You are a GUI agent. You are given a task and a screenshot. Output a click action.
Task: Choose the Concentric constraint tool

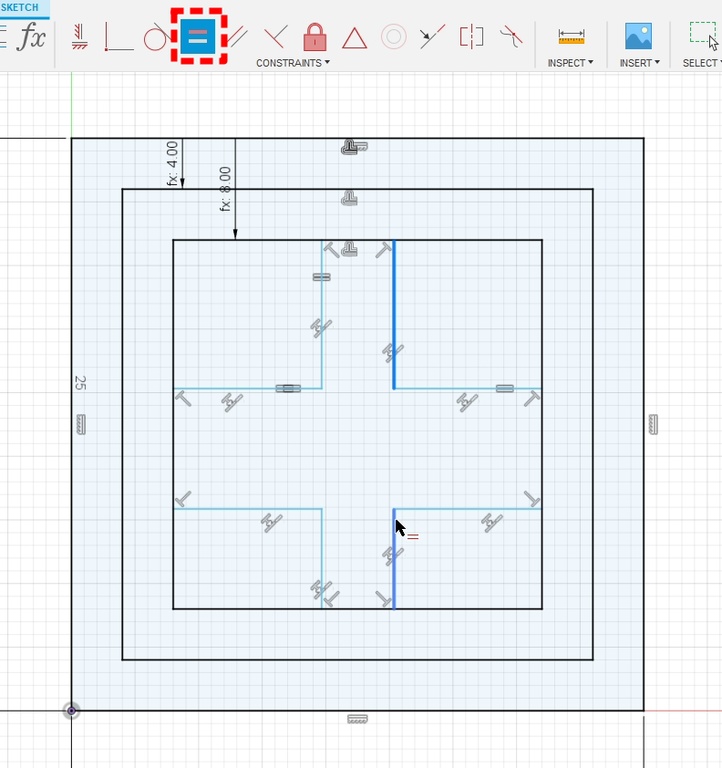pyautogui.click(x=394, y=38)
